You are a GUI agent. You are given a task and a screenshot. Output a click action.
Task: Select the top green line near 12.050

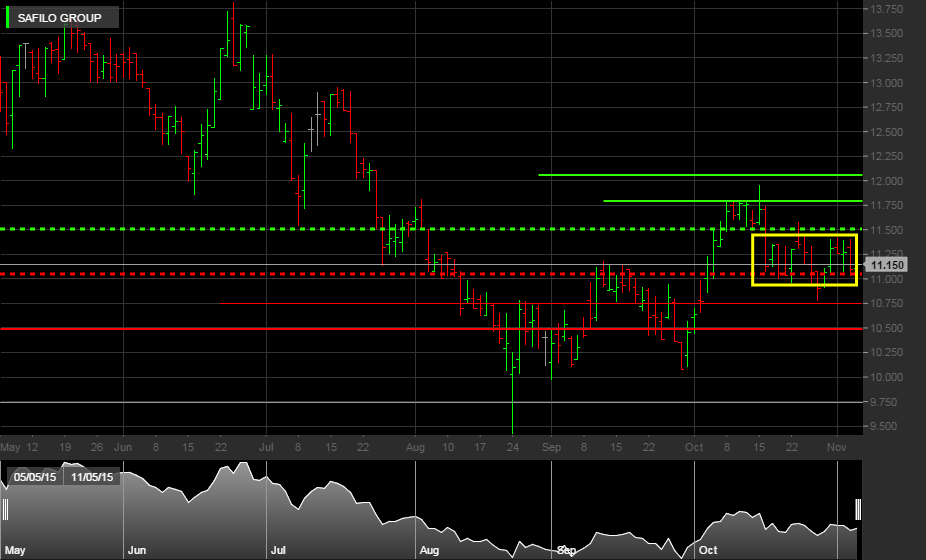(x=700, y=175)
